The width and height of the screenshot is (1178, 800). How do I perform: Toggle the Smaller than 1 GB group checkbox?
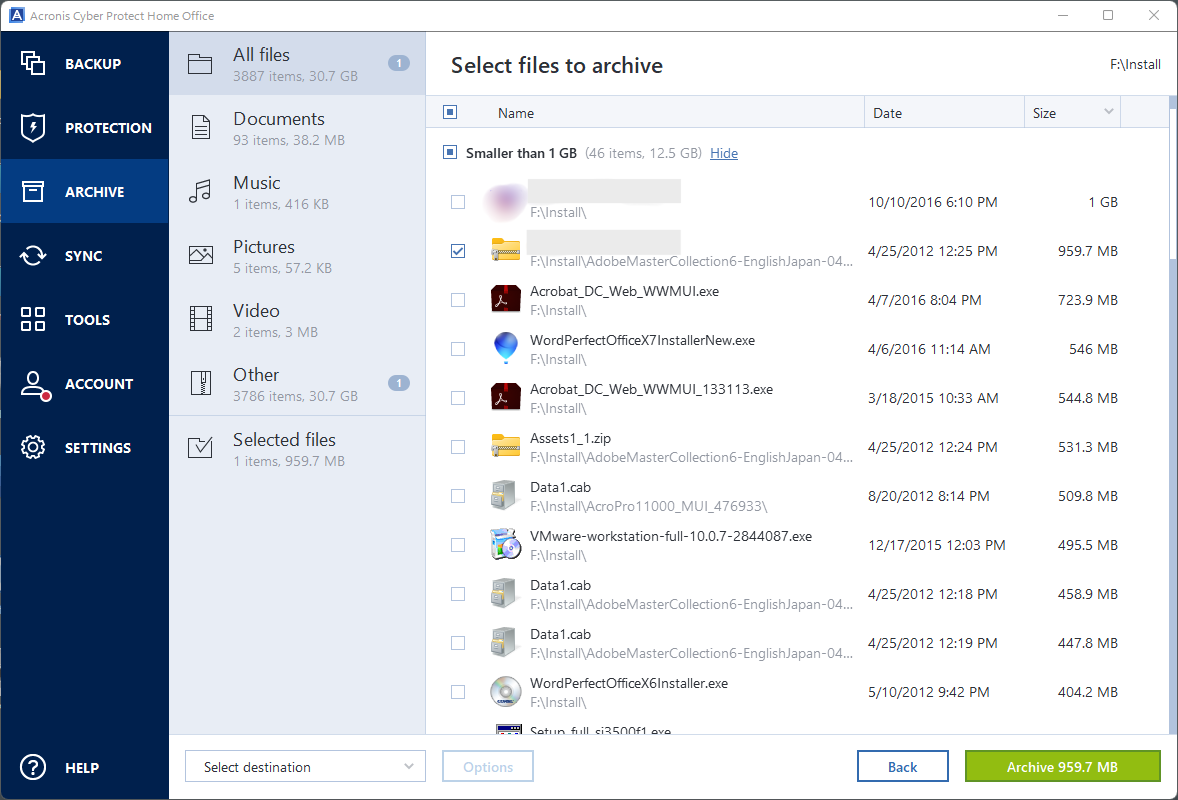[450, 154]
